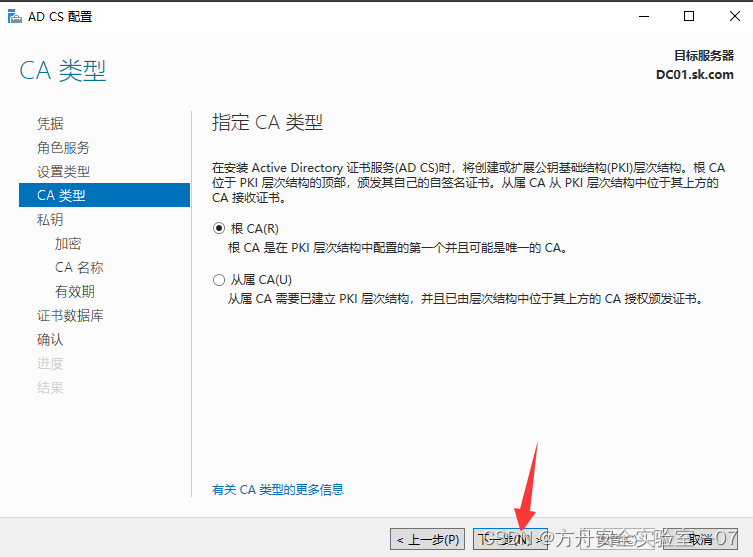The height and width of the screenshot is (557, 753).
Task: Go to the 确认 step
Action: (50, 339)
